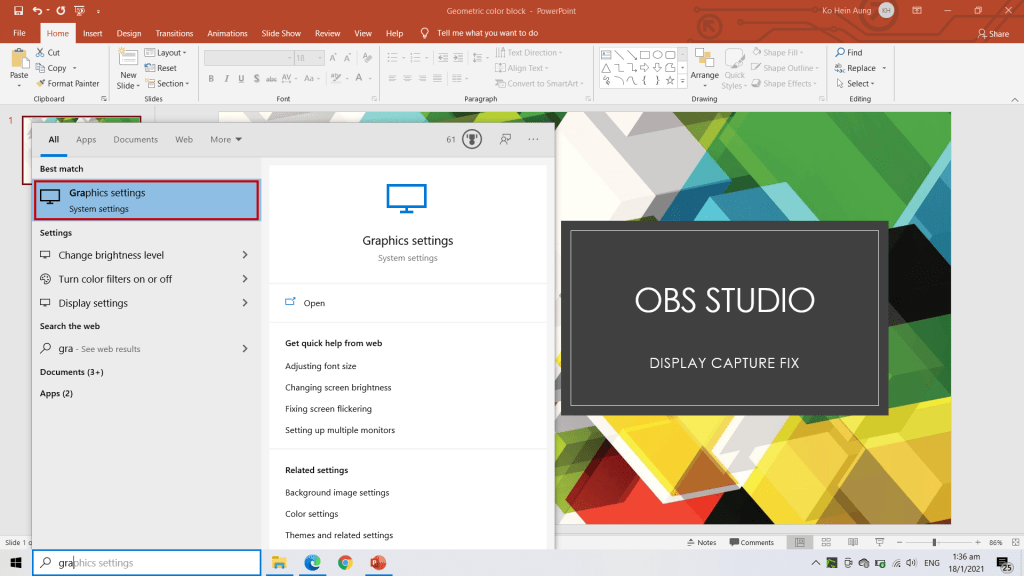This screenshot has height=576, width=1024.
Task: Switch to Slide Sorter view icon
Action: click(824, 542)
